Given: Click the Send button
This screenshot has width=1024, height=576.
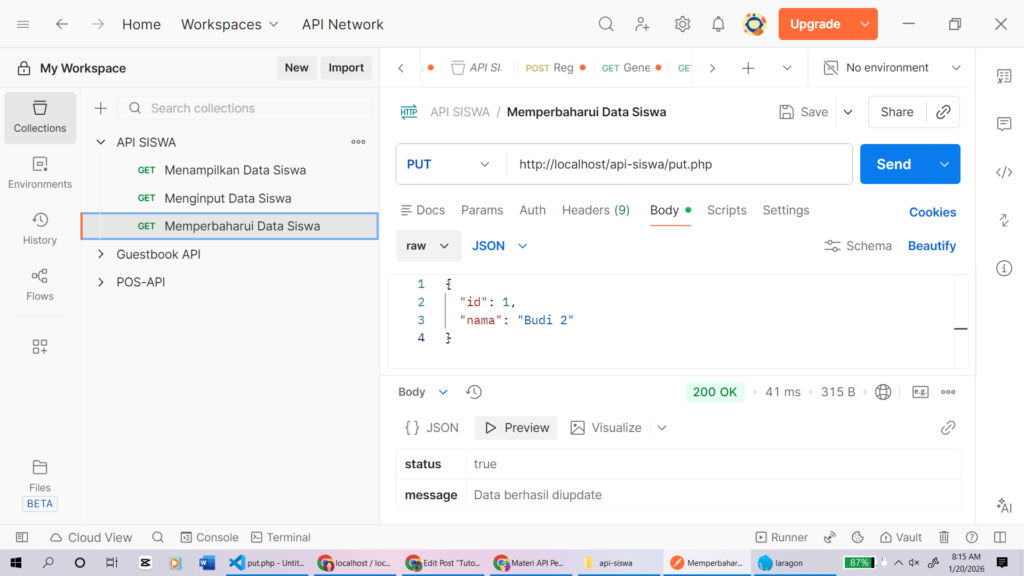Looking at the screenshot, I should click(893, 164).
